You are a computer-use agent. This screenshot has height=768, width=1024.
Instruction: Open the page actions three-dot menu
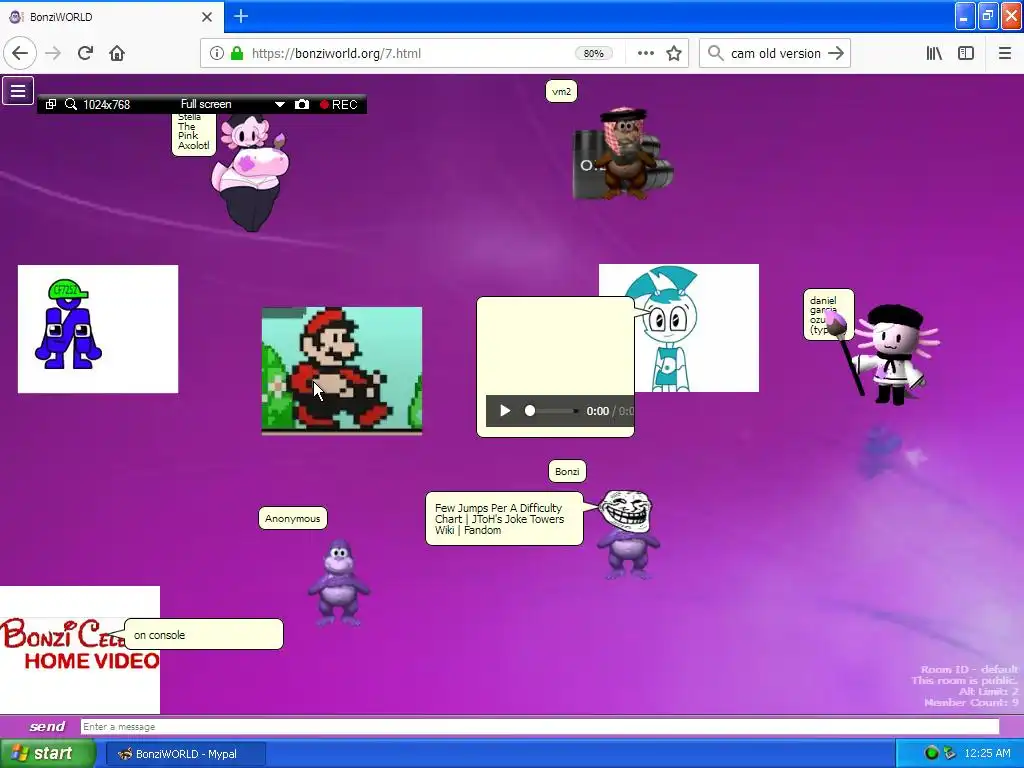(x=646, y=54)
